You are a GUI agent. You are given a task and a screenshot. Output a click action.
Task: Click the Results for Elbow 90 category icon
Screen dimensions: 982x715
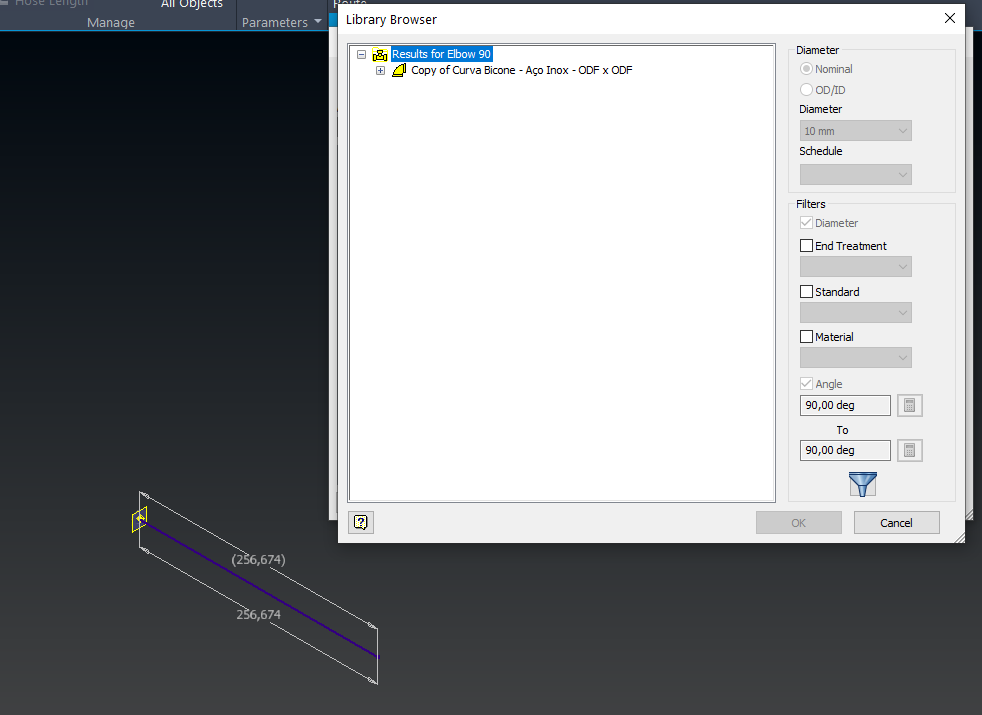[380, 54]
